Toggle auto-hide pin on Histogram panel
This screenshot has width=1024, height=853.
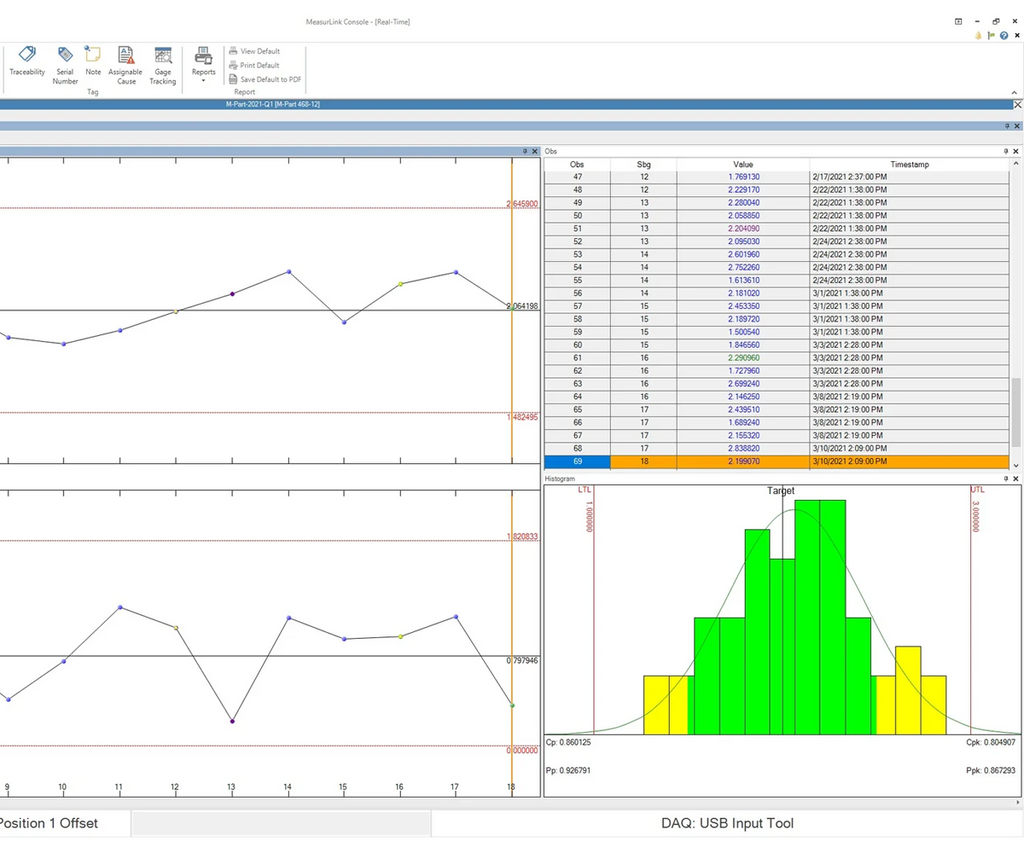(x=1007, y=478)
